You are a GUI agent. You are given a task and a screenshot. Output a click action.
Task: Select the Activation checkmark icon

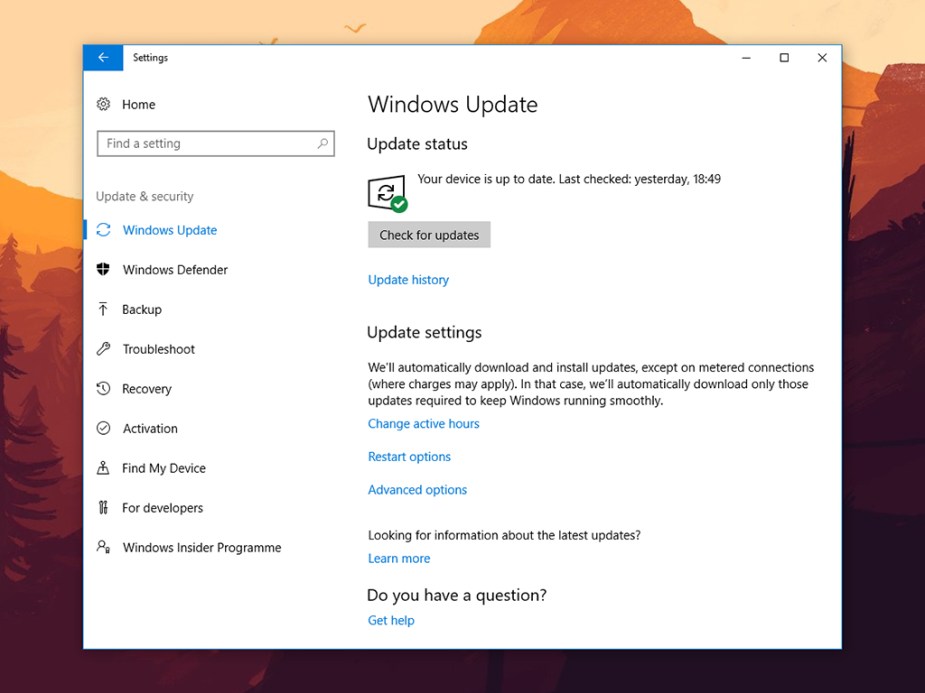103,428
